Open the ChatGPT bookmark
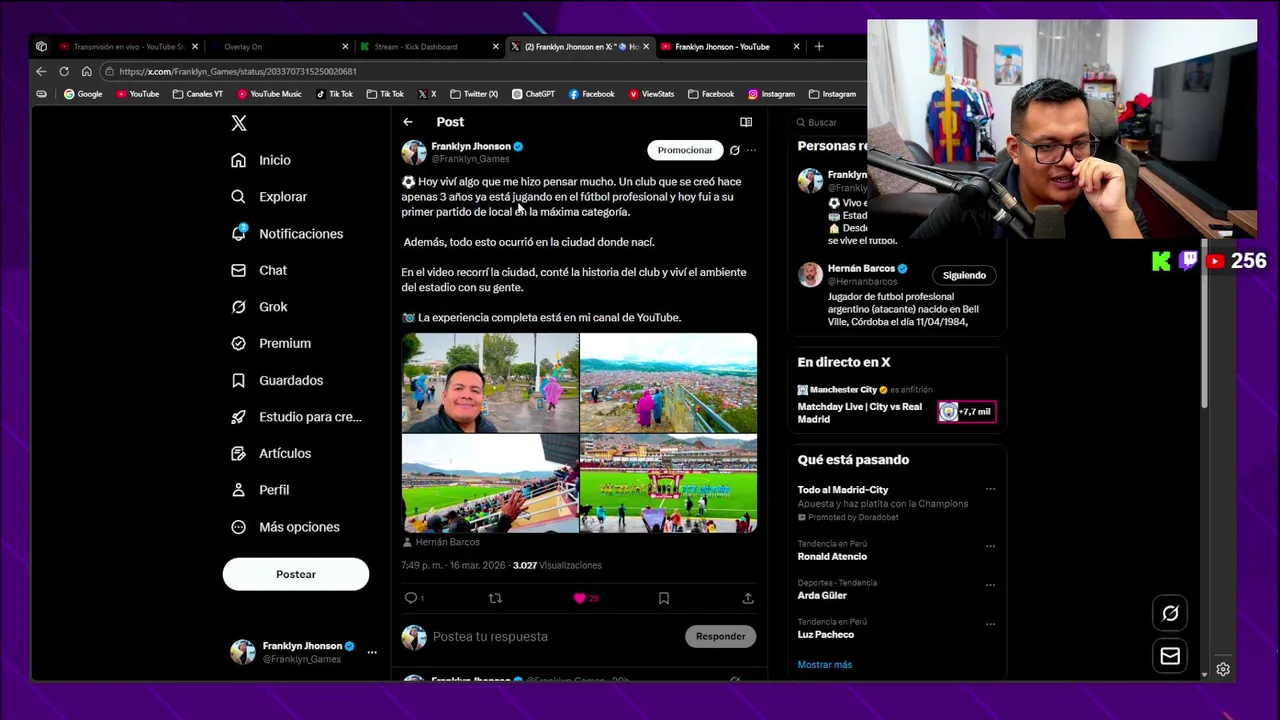 coord(533,94)
